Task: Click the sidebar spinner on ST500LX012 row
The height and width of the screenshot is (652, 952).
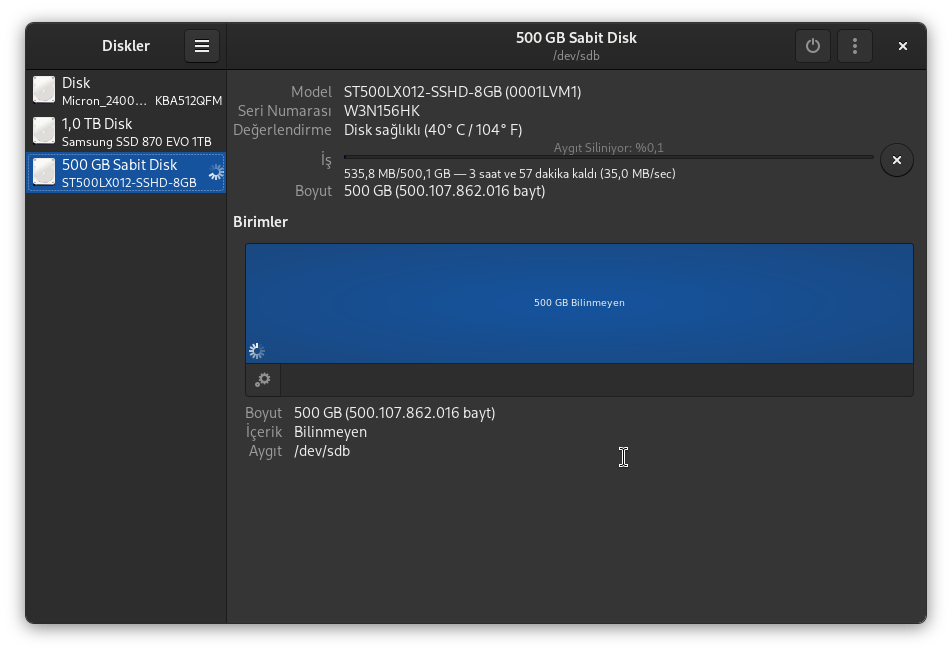Action: pos(216,172)
